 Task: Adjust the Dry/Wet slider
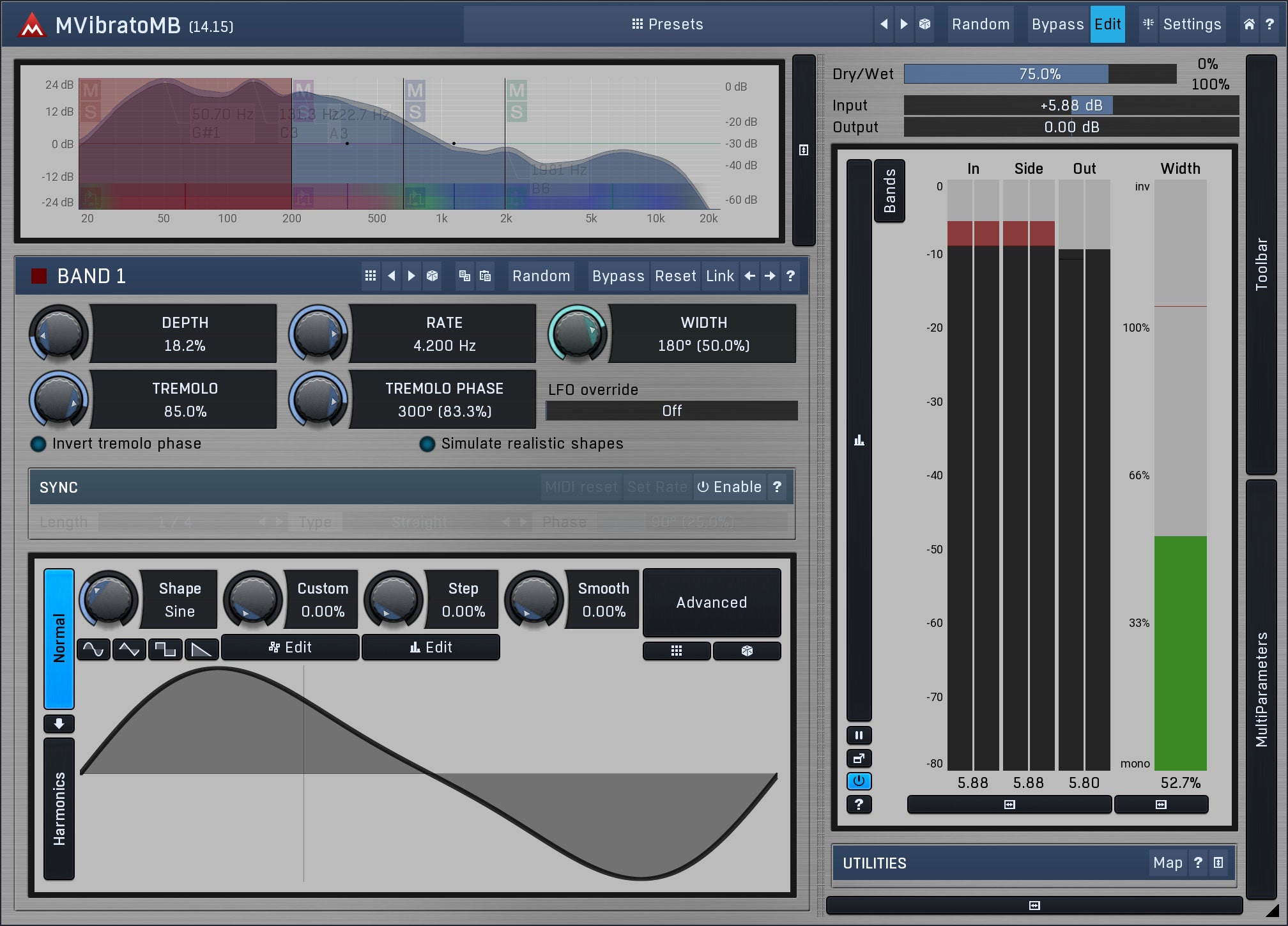coord(1039,74)
